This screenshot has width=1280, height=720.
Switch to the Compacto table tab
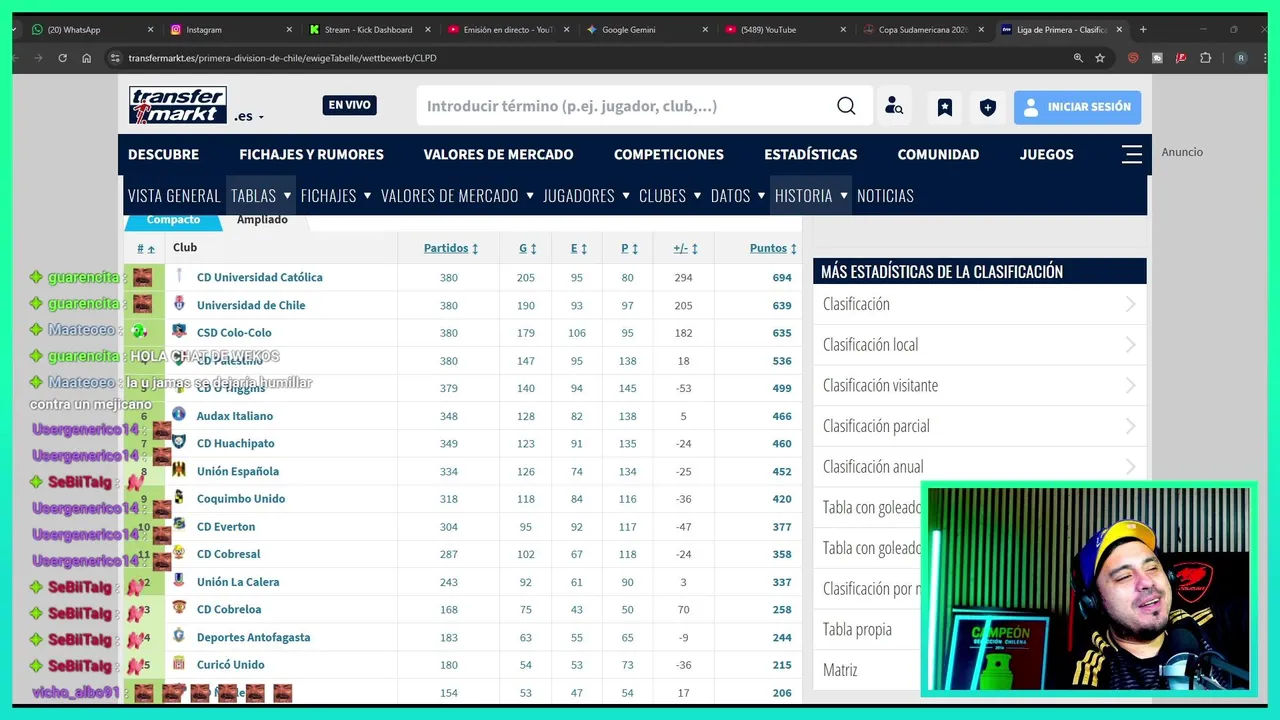(173, 220)
